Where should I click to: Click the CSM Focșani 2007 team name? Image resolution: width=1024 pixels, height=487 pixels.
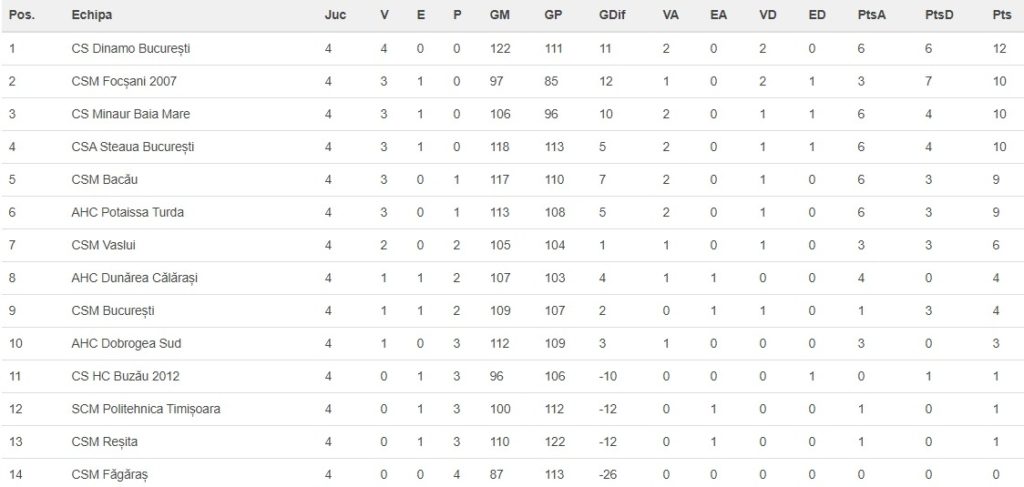(125, 82)
